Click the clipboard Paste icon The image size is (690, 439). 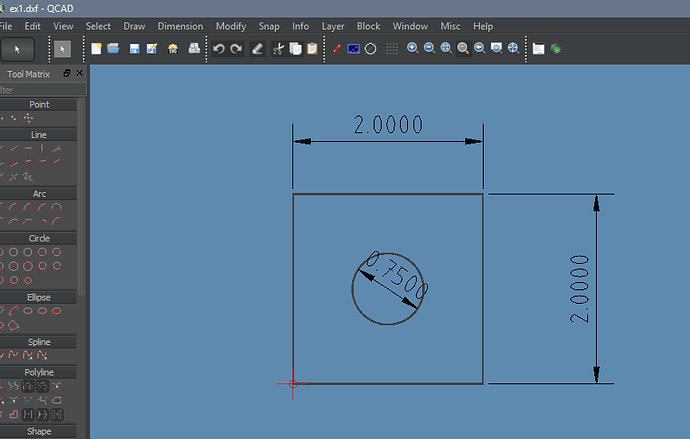point(312,48)
